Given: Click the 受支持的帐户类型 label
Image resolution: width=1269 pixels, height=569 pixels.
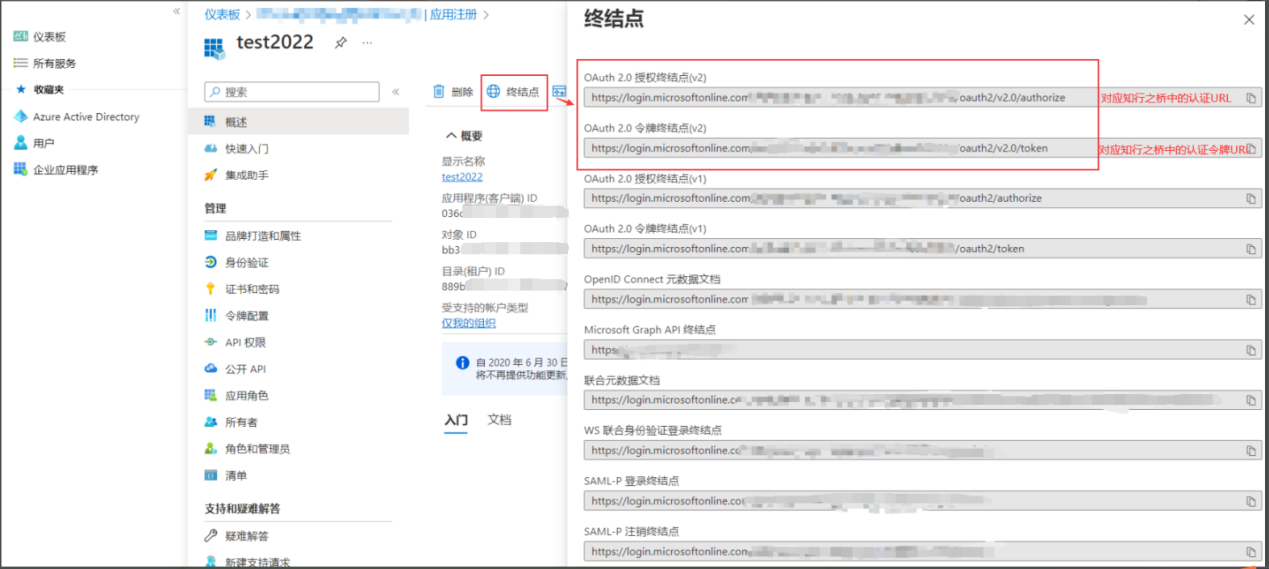Looking at the screenshot, I should pyautogui.click(x=485, y=308).
